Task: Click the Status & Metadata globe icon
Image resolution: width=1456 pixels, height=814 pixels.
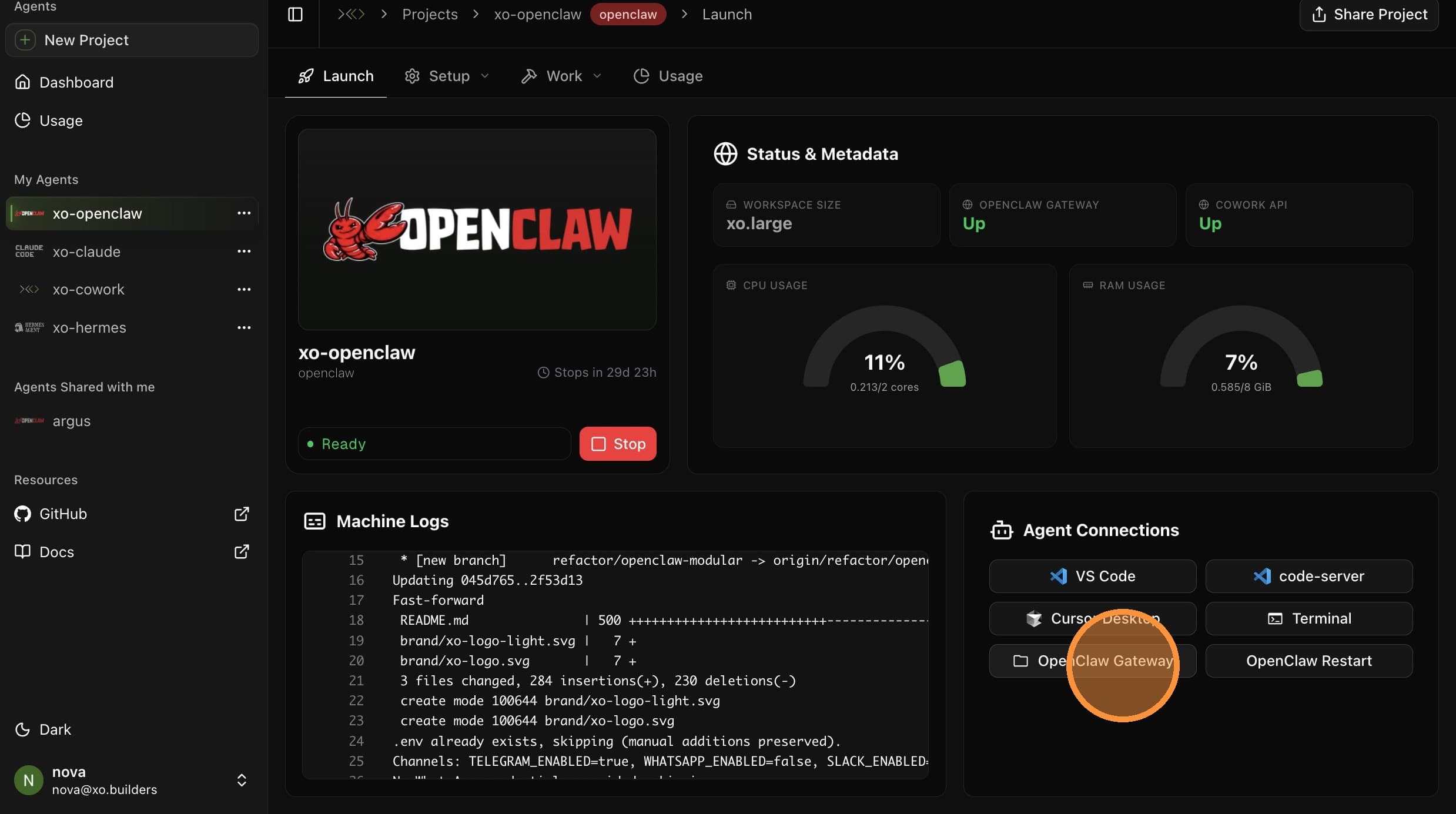Action: pos(725,153)
